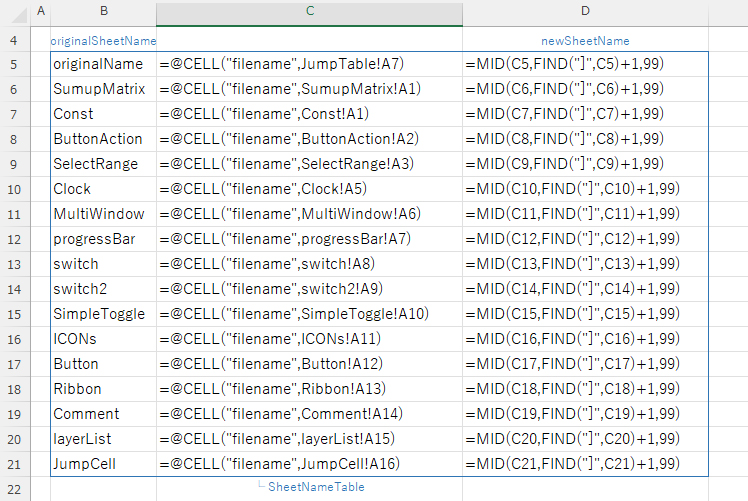Select column A header
Image resolution: width=748 pixels, height=501 pixels.
pos(41,11)
